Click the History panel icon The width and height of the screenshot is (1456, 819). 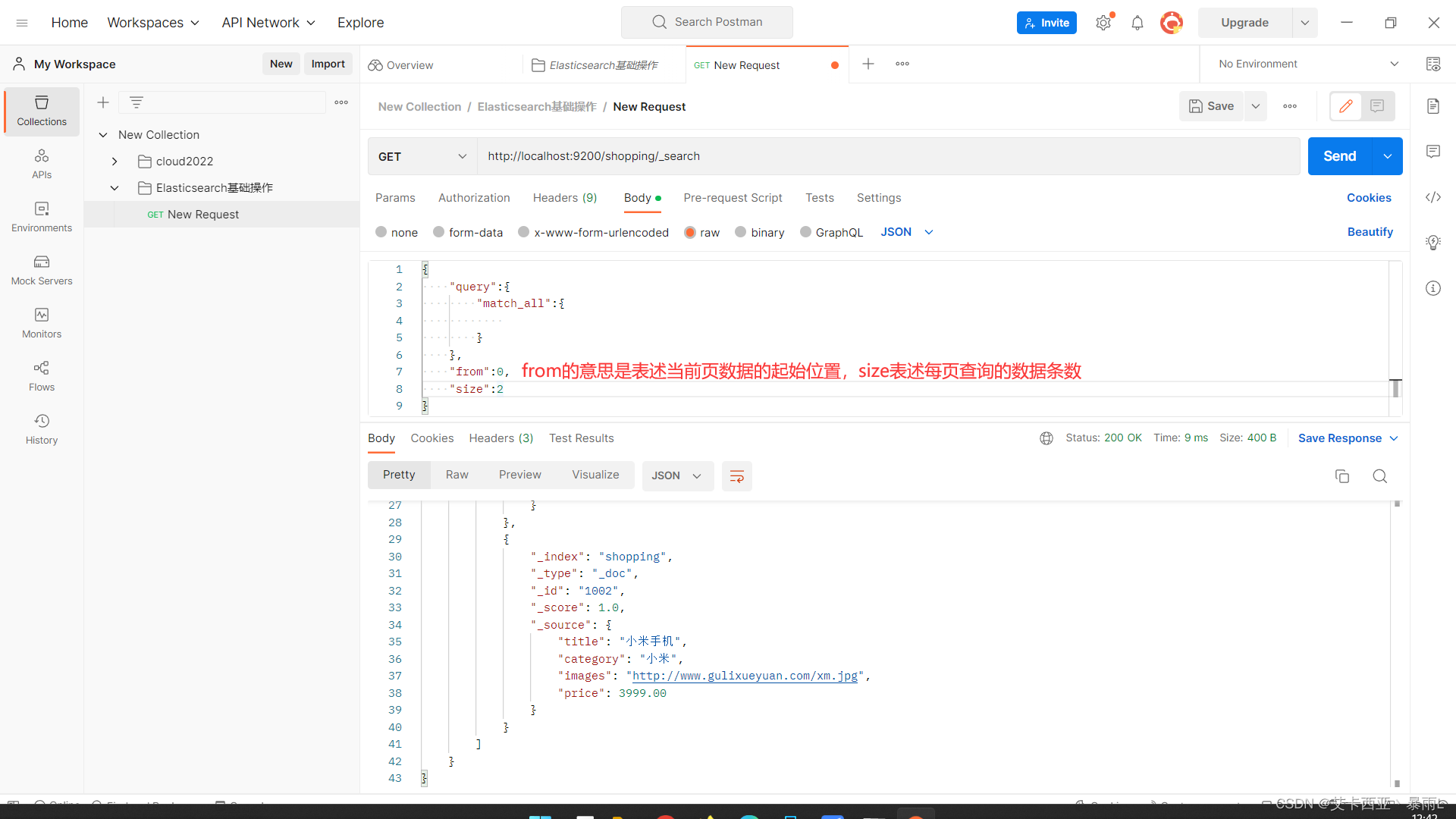point(40,421)
